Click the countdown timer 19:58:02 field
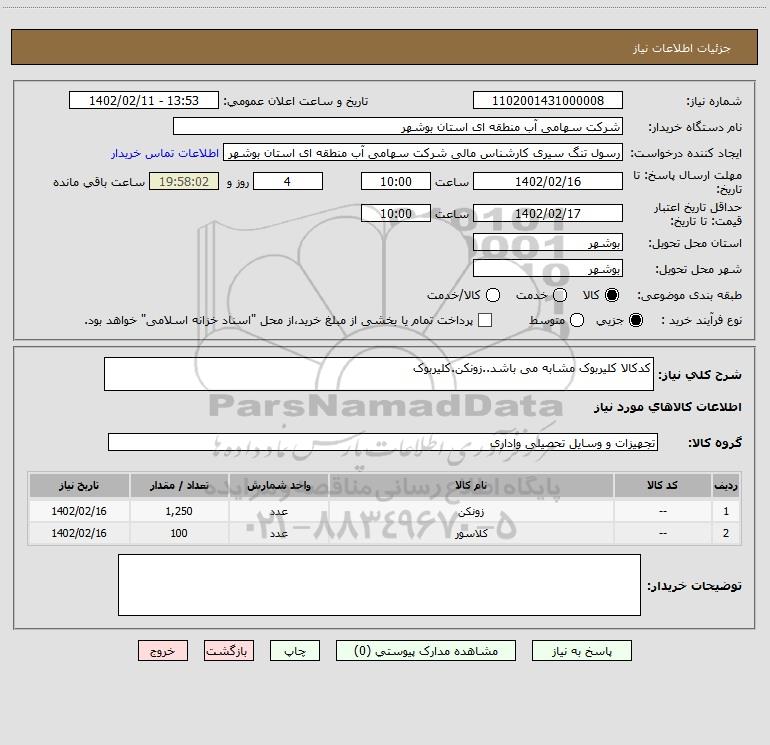The height and width of the screenshot is (745, 770). click(x=184, y=181)
